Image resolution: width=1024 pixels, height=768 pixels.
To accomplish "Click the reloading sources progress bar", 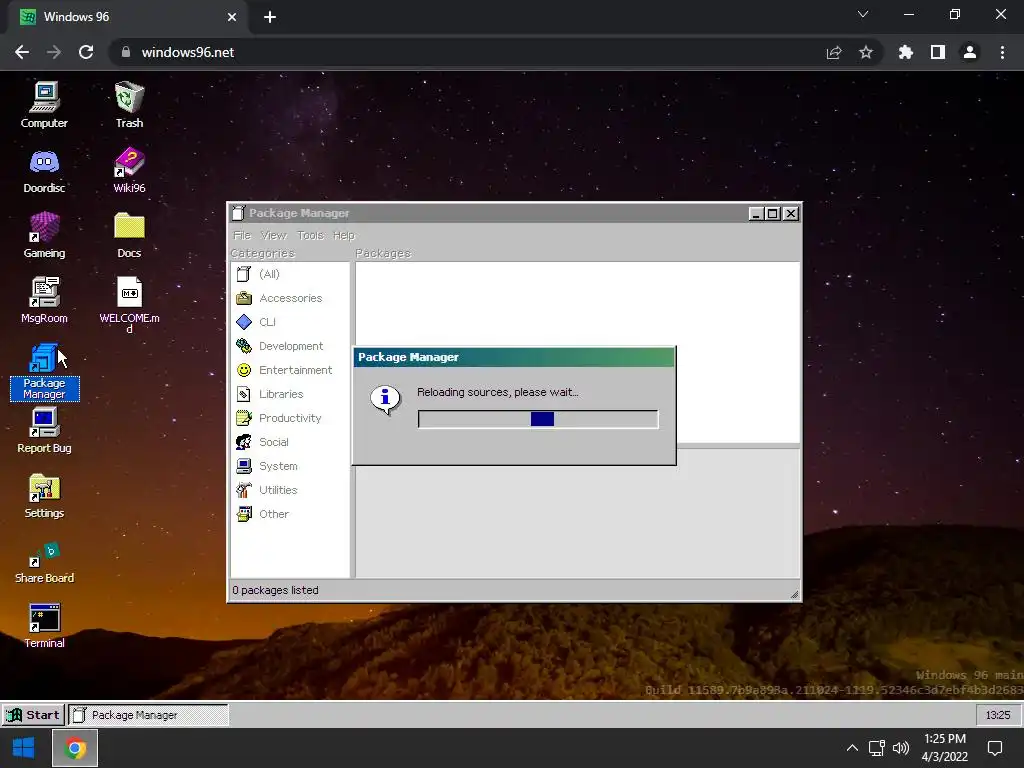I will tap(538, 419).
